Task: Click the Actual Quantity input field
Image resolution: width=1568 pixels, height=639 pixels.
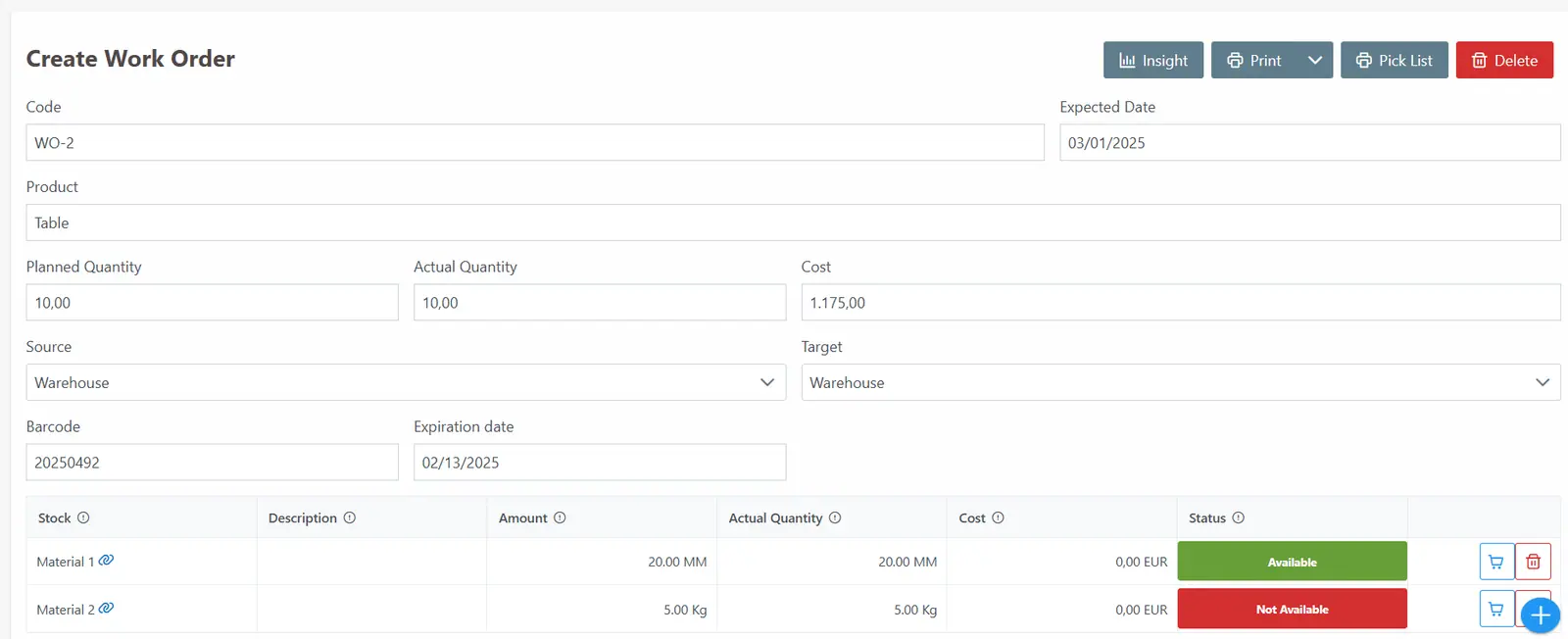Action: click(600, 302)
